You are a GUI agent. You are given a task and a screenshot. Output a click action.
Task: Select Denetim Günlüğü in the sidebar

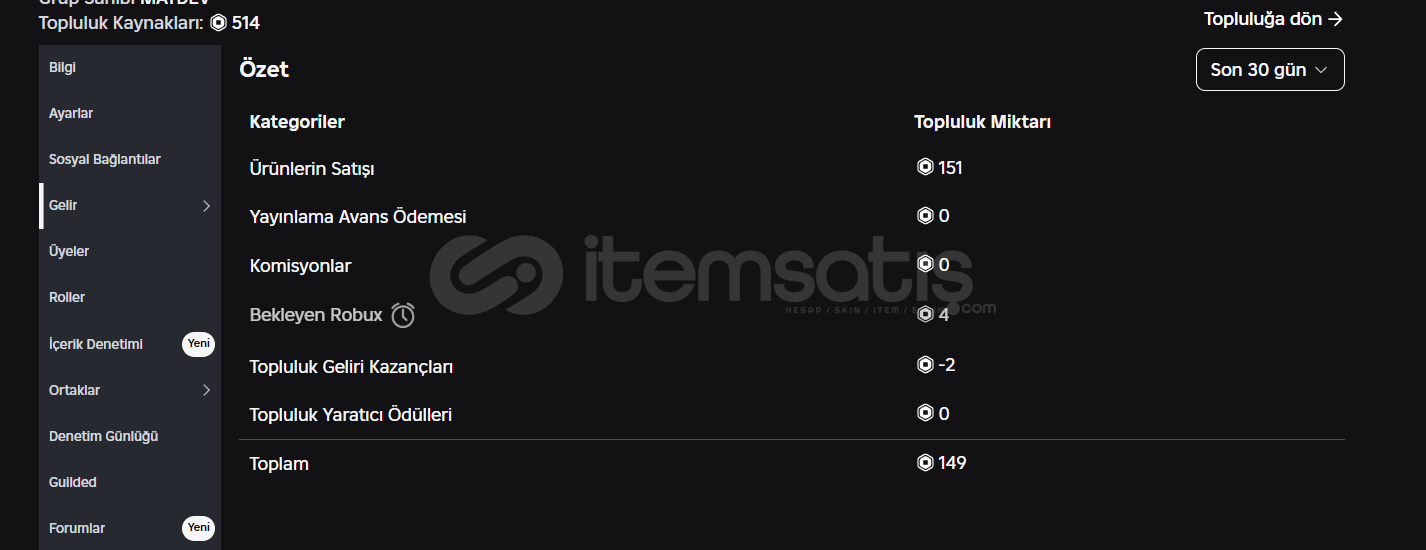pyautogui.click(x=104, y=436)
